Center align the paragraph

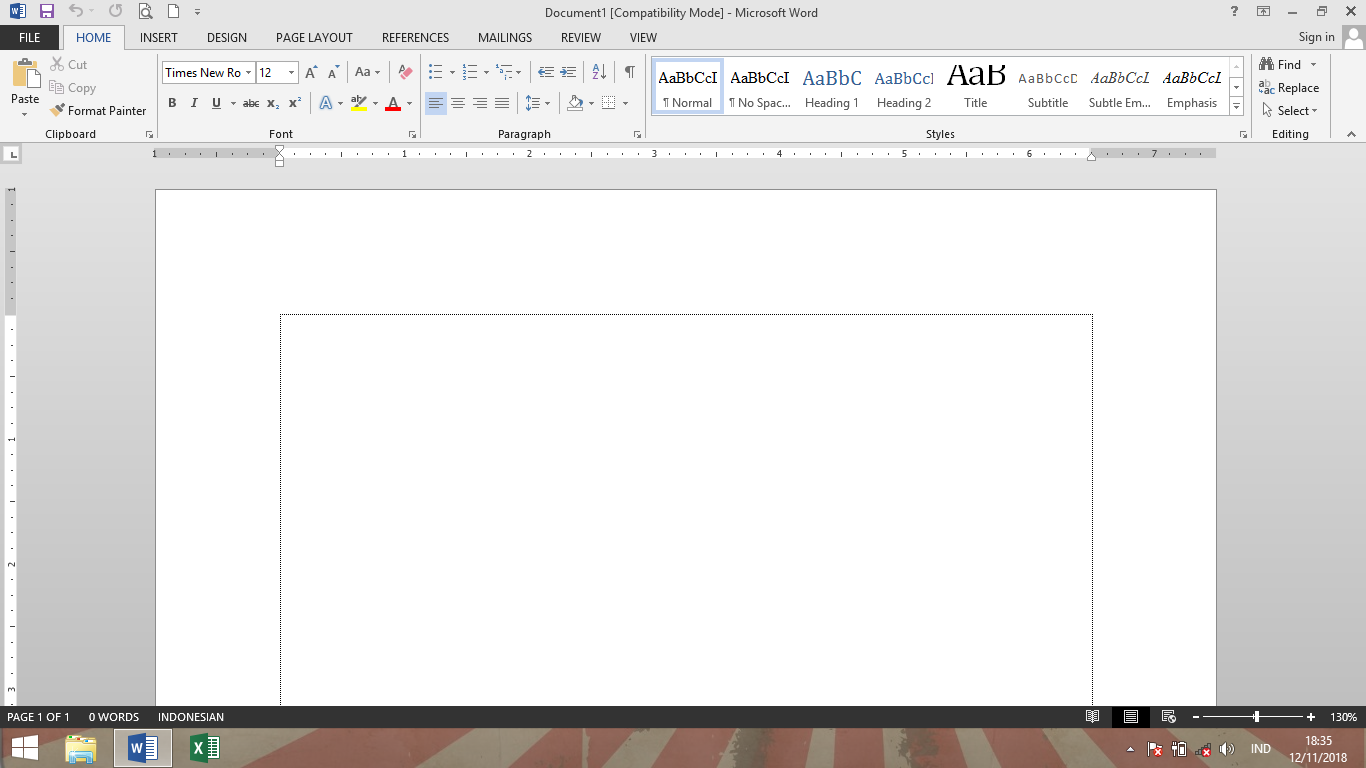click(x=458, y=103)
